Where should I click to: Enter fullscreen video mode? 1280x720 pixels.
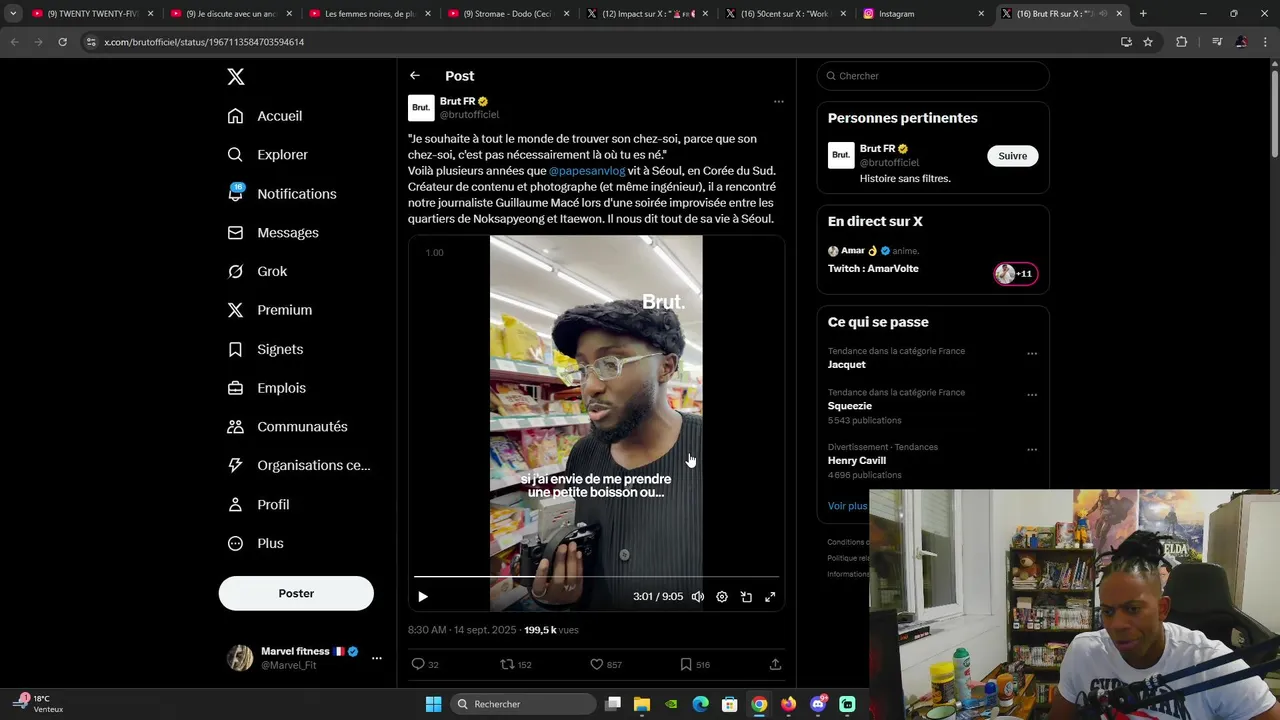point(770,597)
